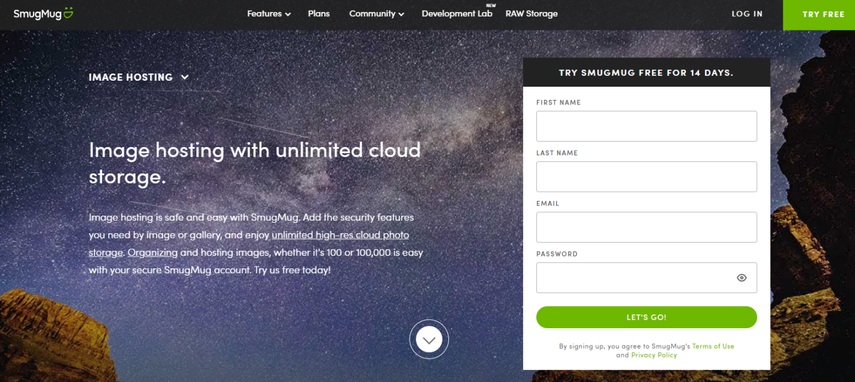
Task: Go to the Plans page
Action: coord(318,14)
